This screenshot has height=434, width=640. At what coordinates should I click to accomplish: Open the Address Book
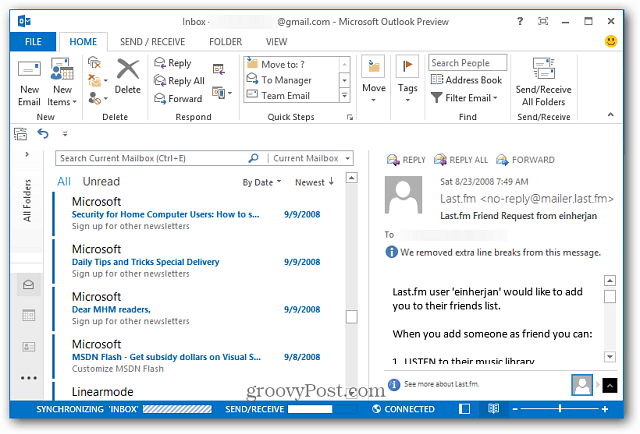click(x=467, y=80)
